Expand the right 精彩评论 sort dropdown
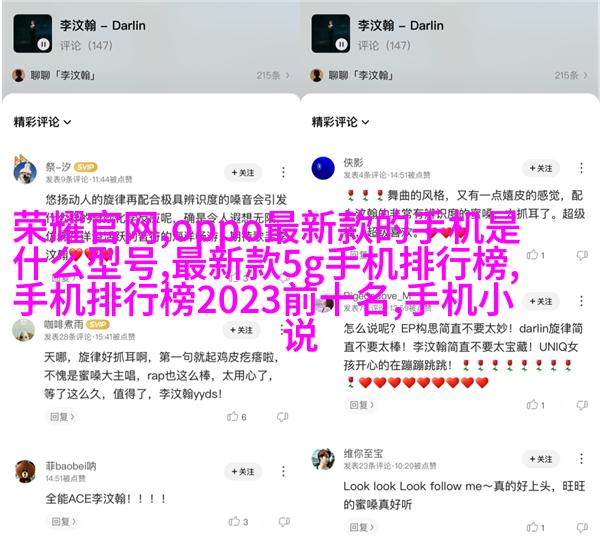Screen dimensions: 600x555 pyautogui.click(x=340, y=122)
